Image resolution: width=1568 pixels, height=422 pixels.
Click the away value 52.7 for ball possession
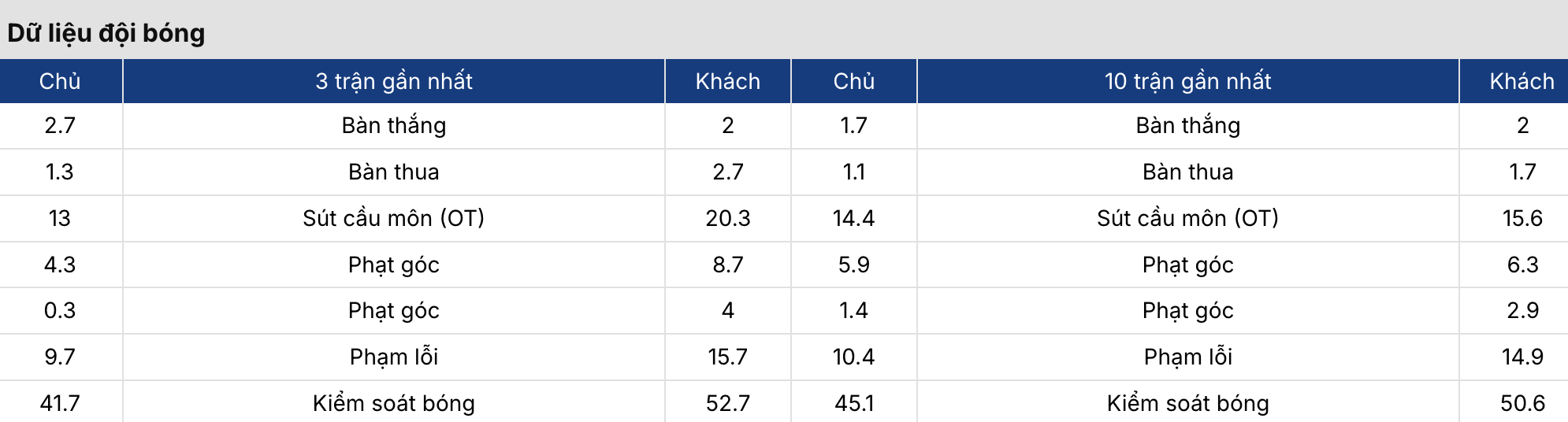728,403
